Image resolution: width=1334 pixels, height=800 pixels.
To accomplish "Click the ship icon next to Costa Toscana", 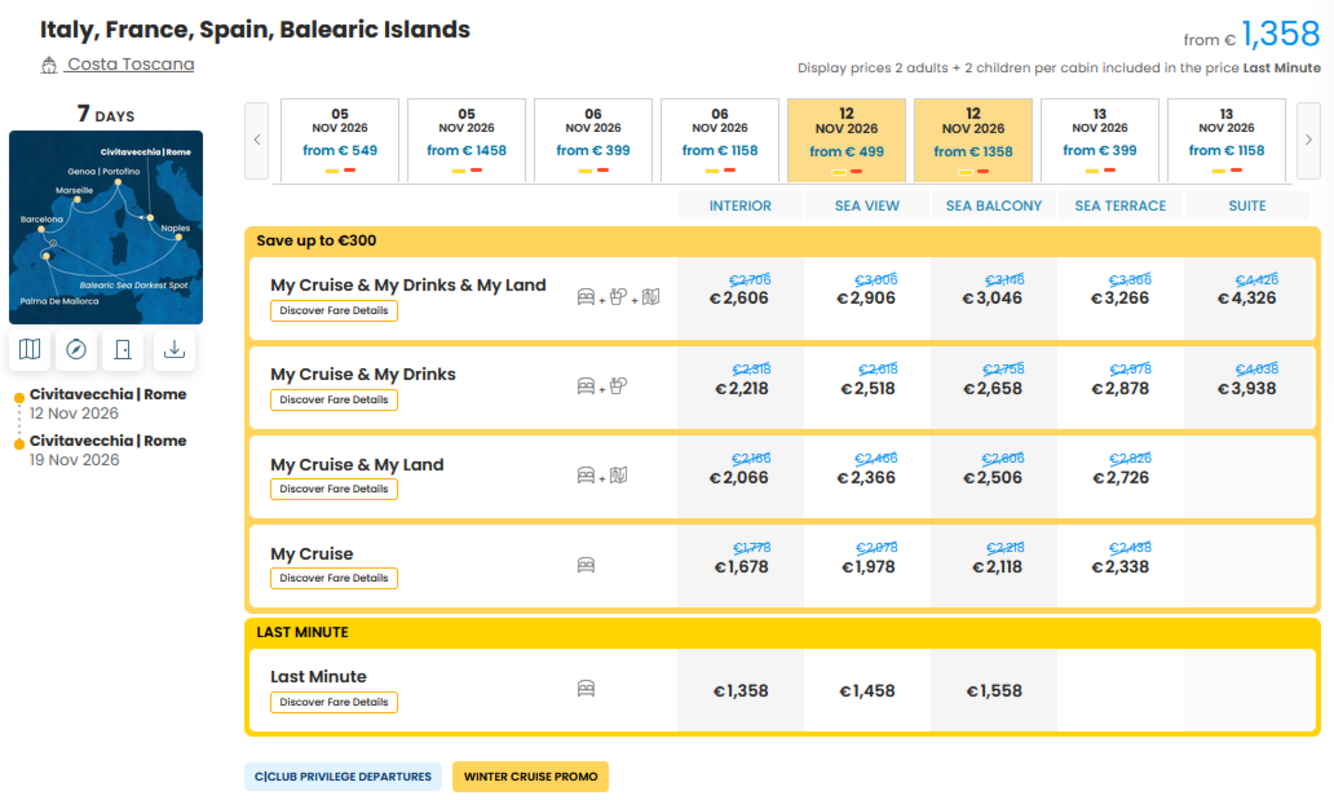I will (x=49, y=66).
